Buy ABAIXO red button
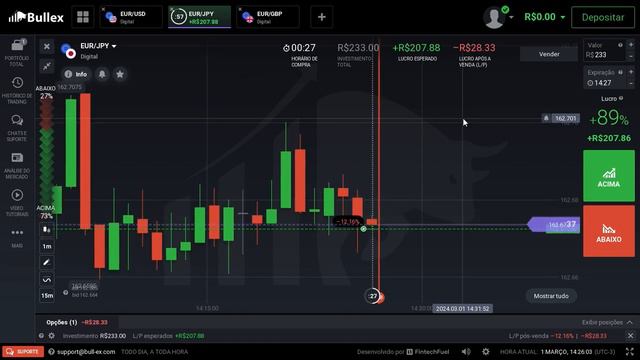 tap(609, 231)
